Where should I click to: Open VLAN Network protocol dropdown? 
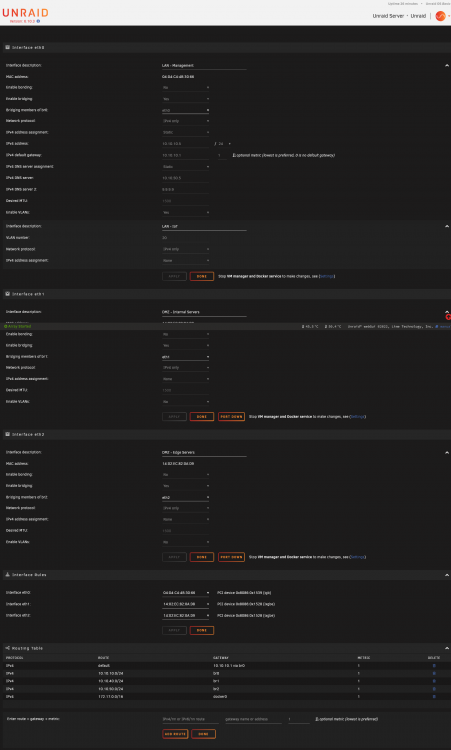186,249
